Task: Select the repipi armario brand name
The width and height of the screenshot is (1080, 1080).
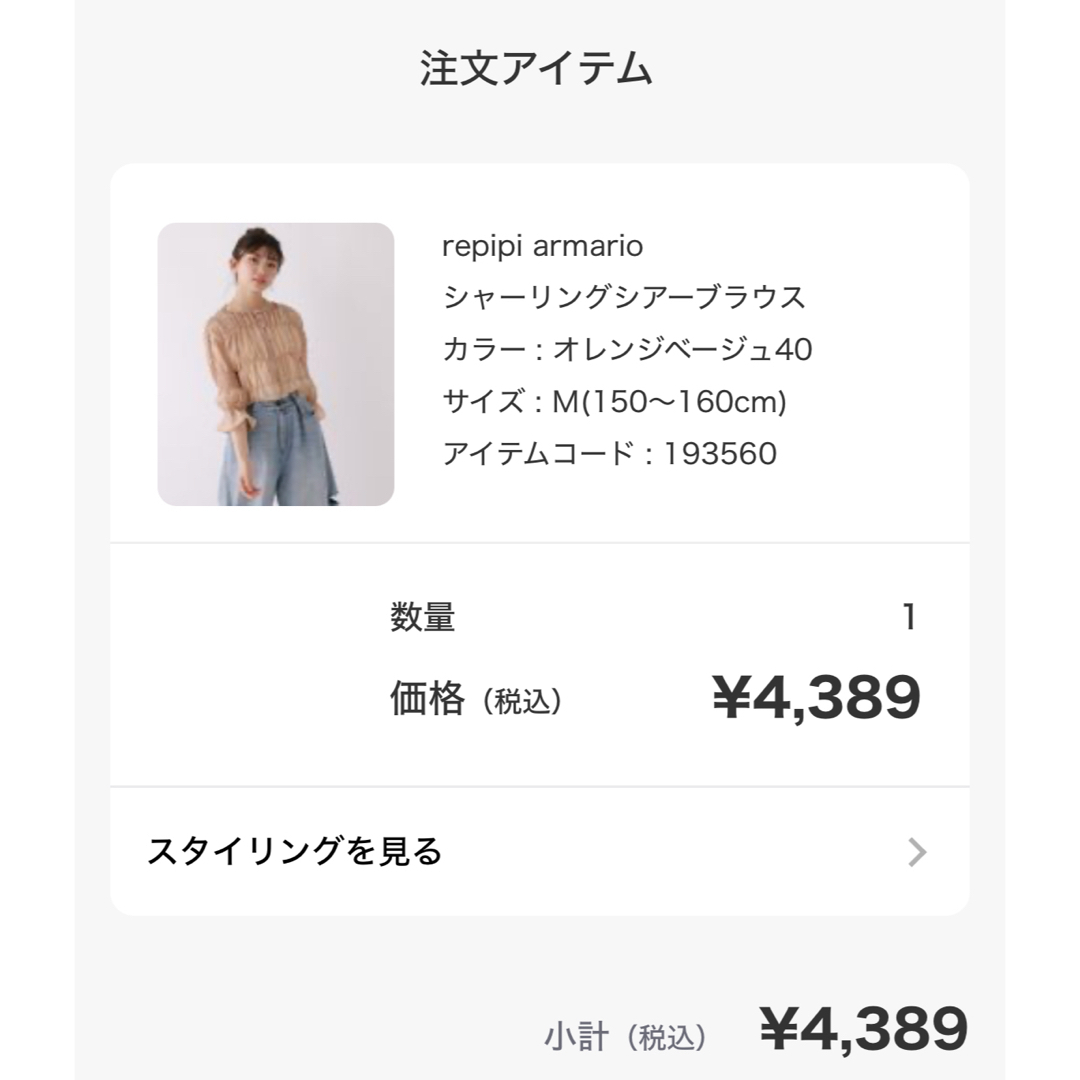Action: pos(542,246)
